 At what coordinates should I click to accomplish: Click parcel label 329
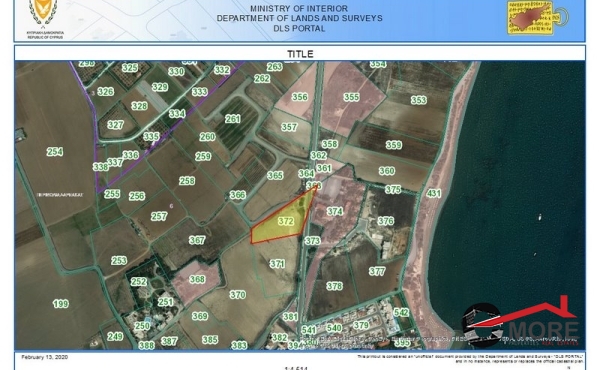coord(160,87)
